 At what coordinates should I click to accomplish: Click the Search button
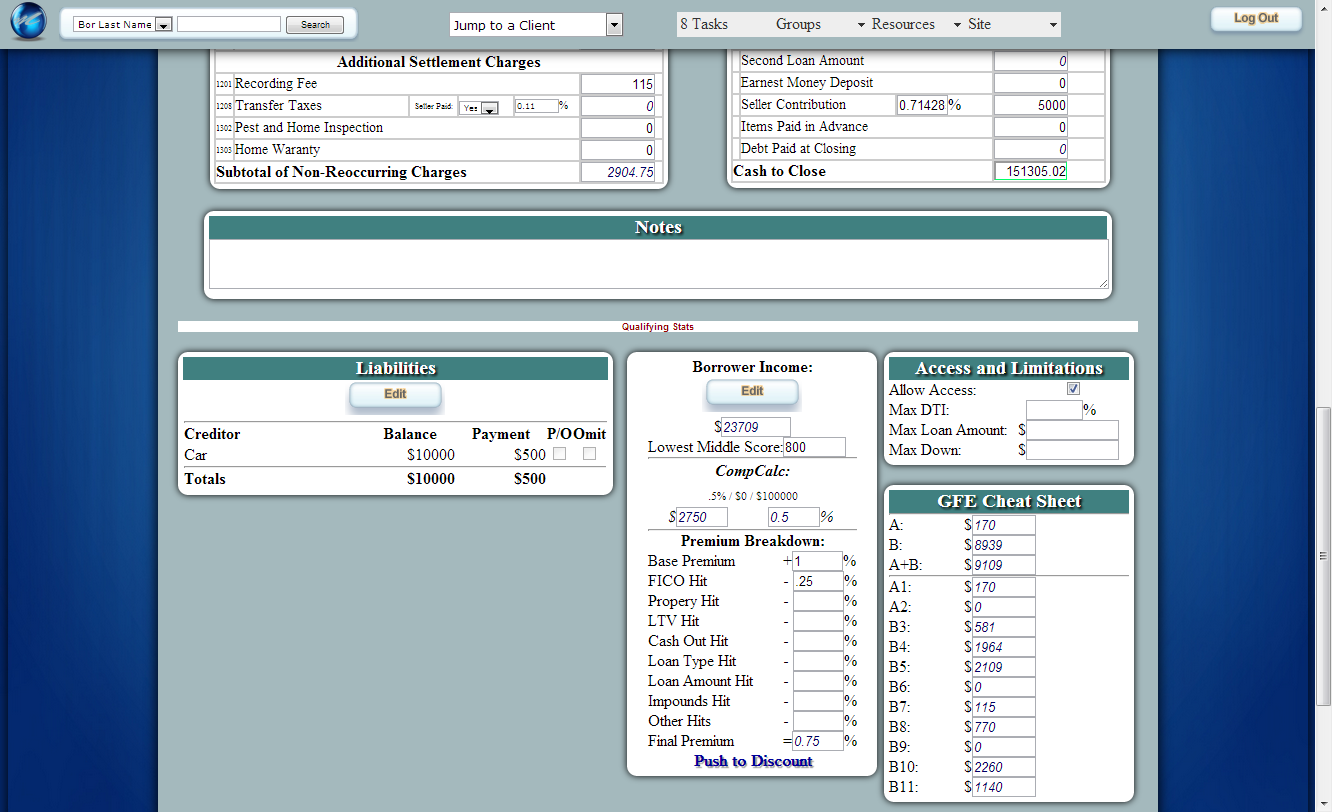tap(315, 25)
